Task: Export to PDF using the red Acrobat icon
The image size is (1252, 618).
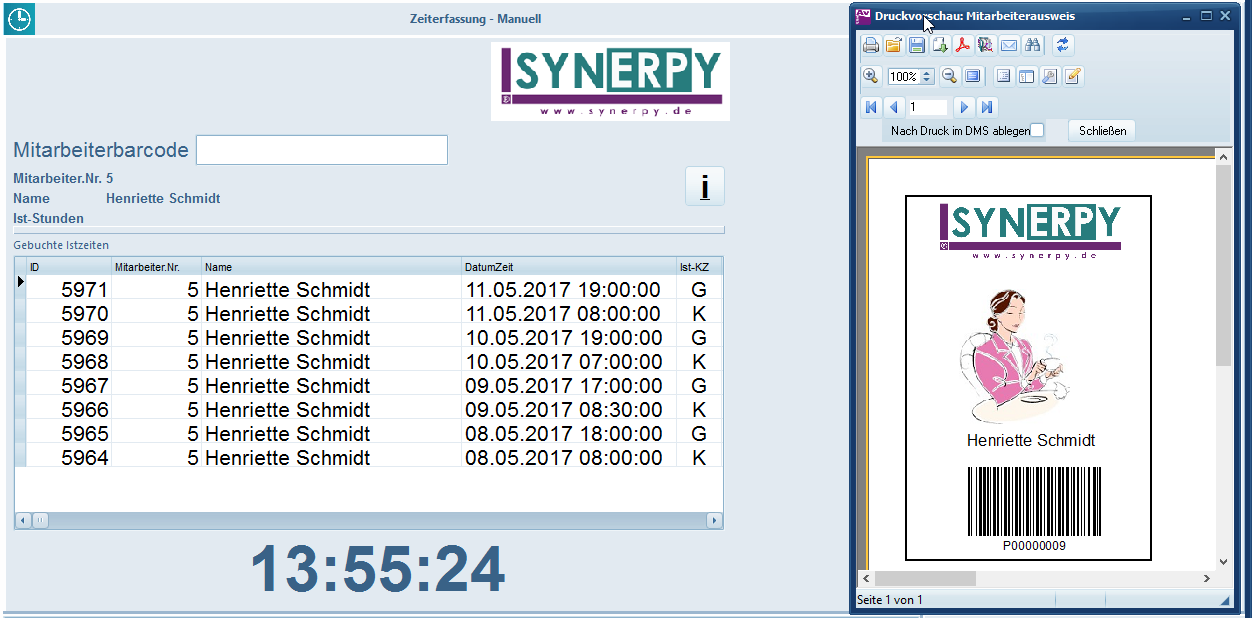Action: [963, 45]
